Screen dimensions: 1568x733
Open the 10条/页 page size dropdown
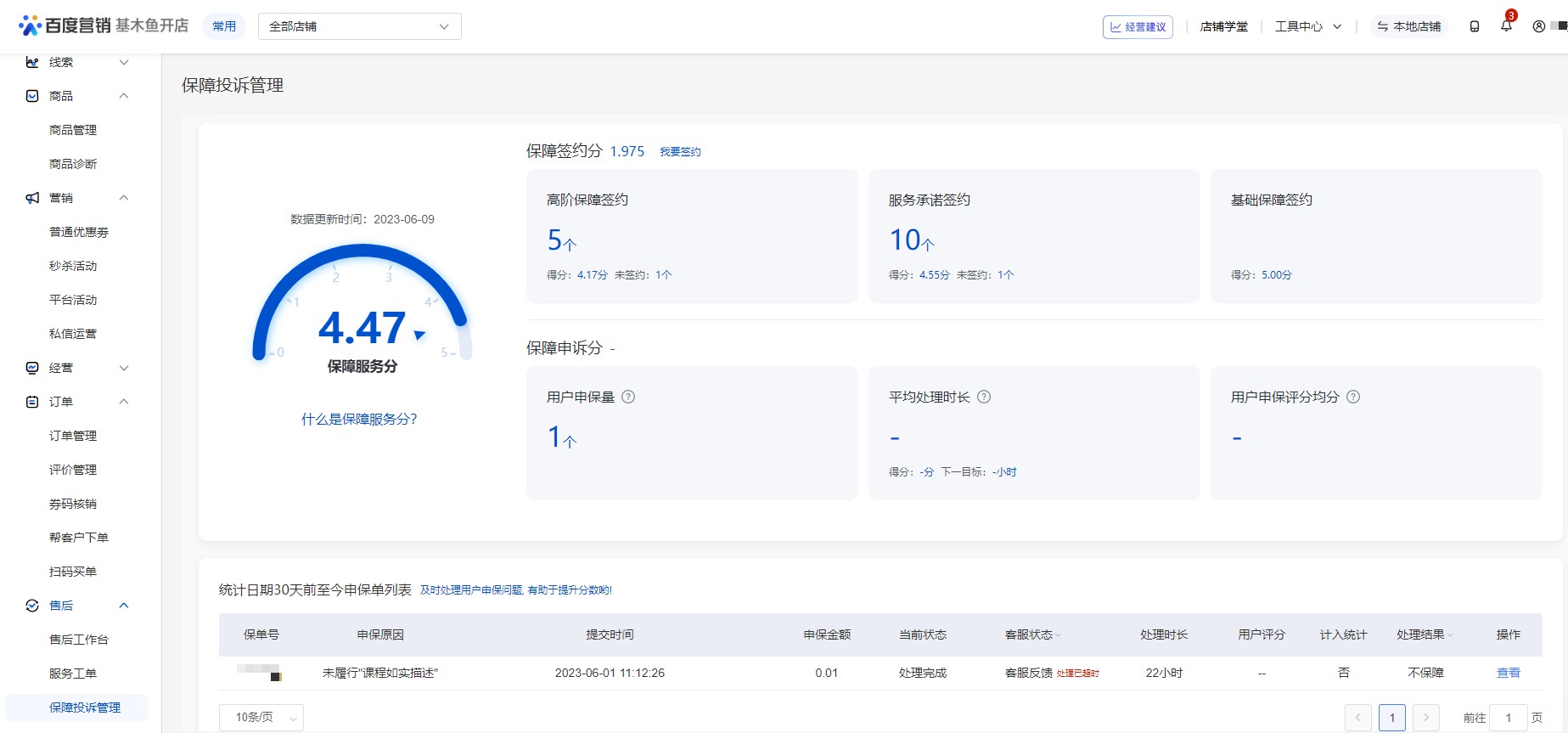[261, 717]
